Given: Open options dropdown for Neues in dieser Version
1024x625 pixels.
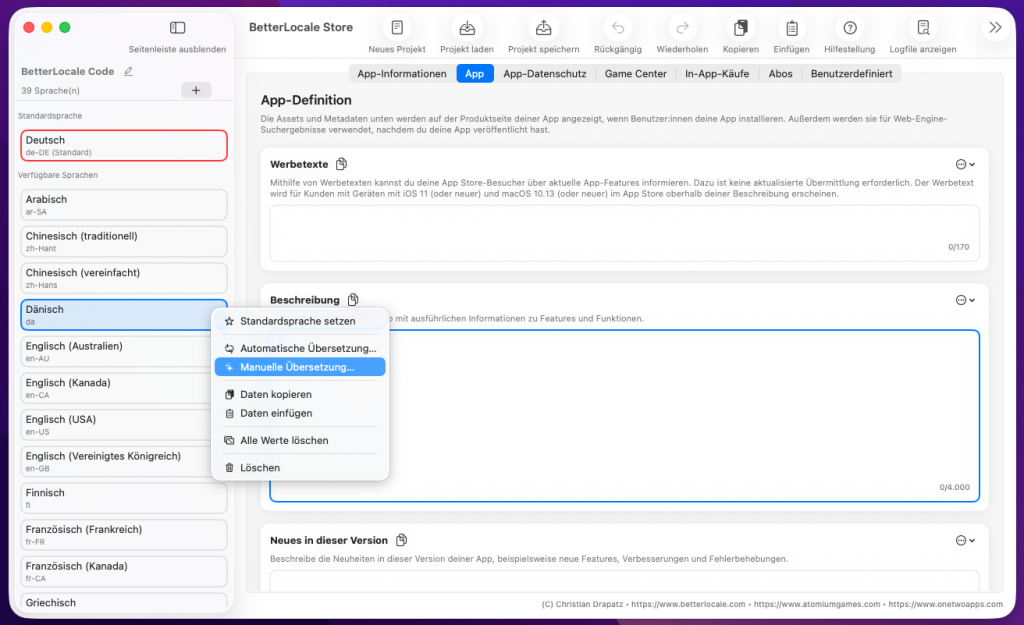Looking at the screenshot, I should [x=965, y=540].
